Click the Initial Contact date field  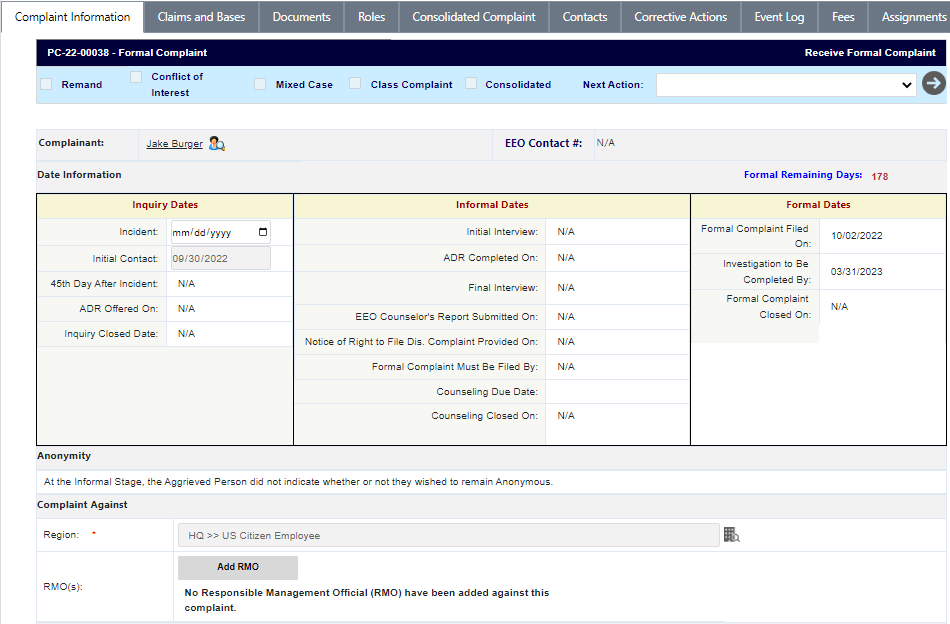tap(221, 258)
